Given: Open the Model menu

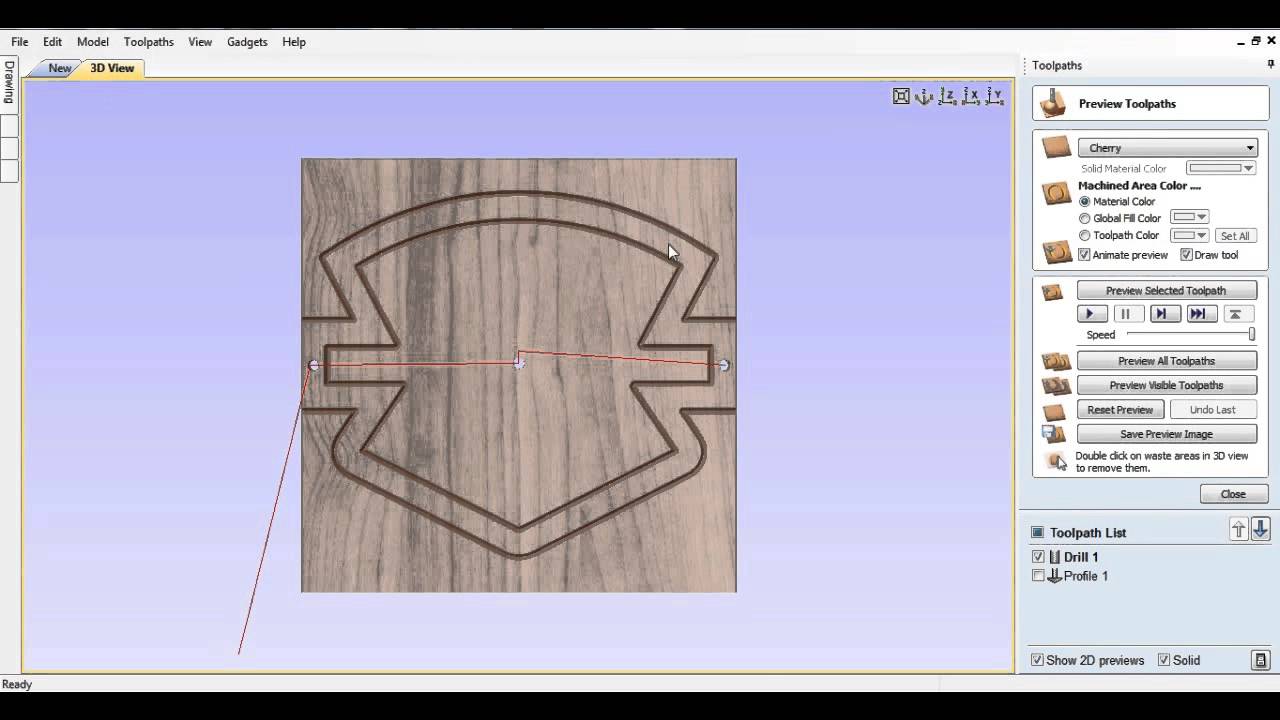Looking at the screenshot, I should 93,42.
